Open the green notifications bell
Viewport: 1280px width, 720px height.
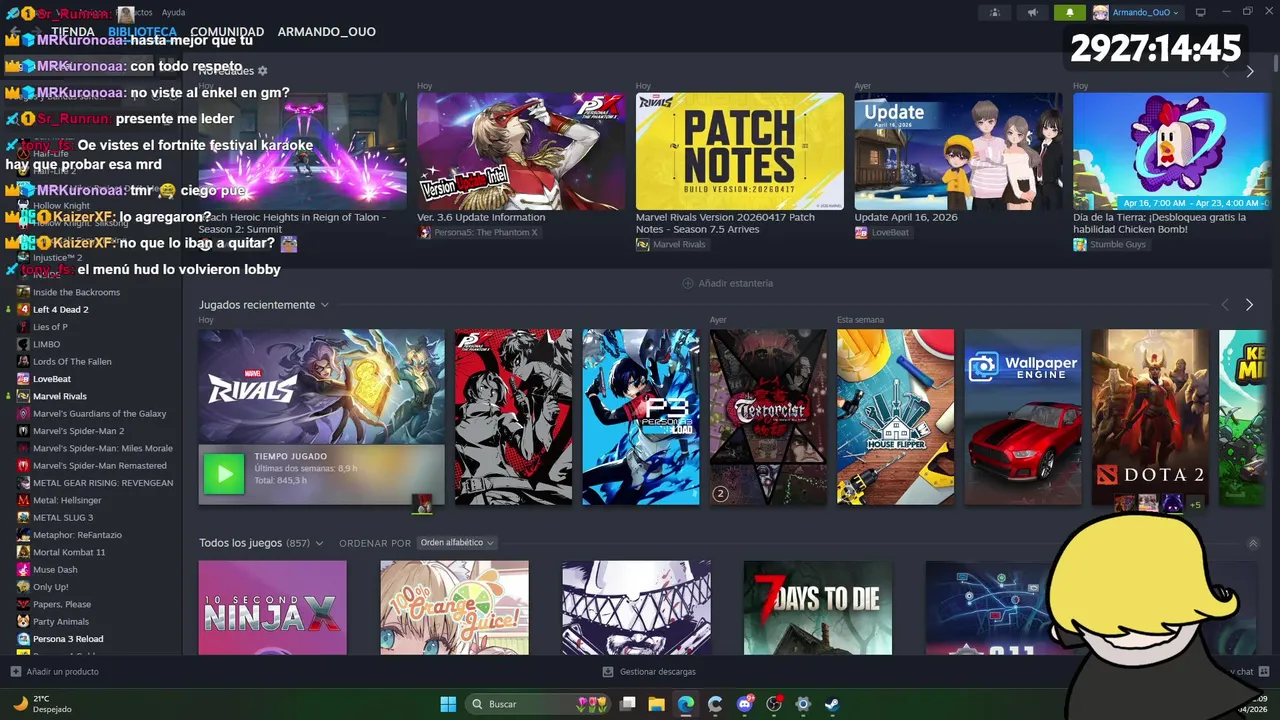pos(1069,12)
